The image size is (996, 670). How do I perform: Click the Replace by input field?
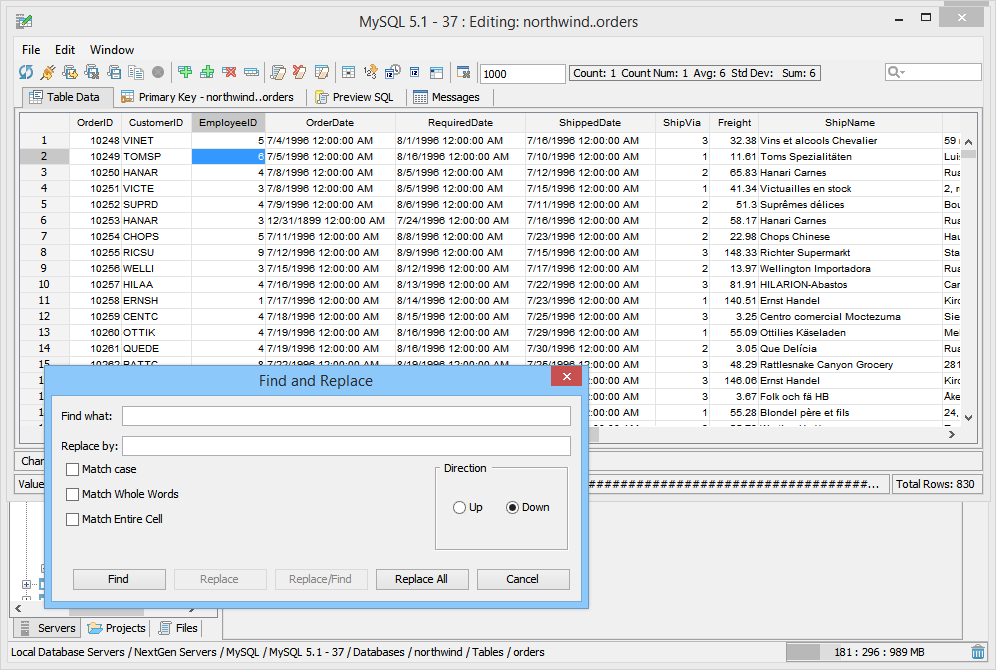(x=346, y=446)
